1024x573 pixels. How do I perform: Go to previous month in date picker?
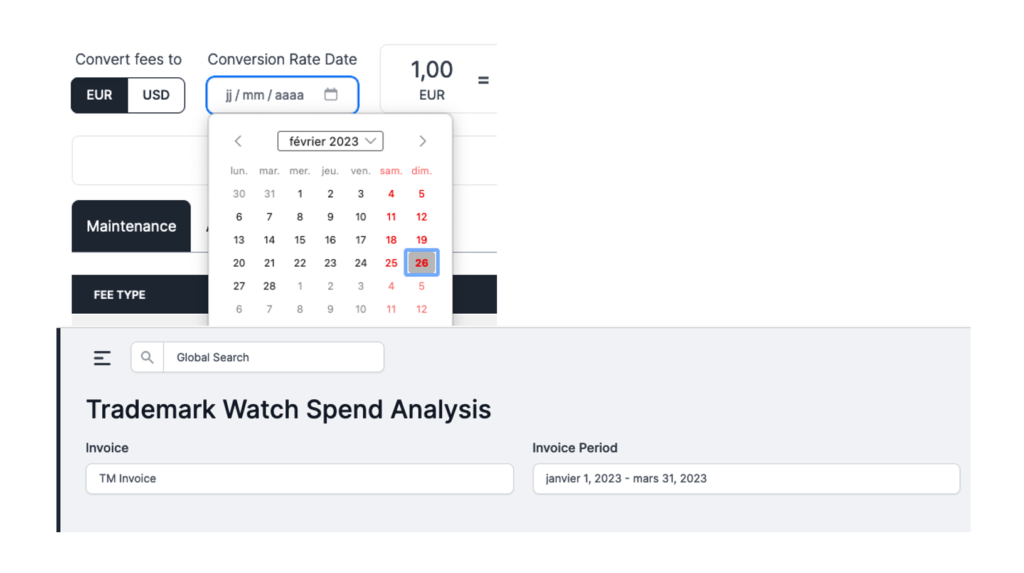coord(238,141)
